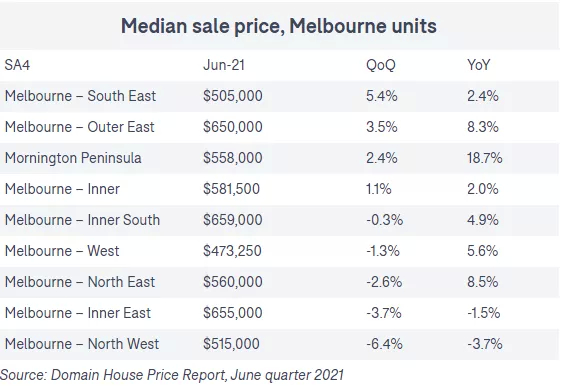Select the Melbourne – South East row label

(x=80, y=96)
